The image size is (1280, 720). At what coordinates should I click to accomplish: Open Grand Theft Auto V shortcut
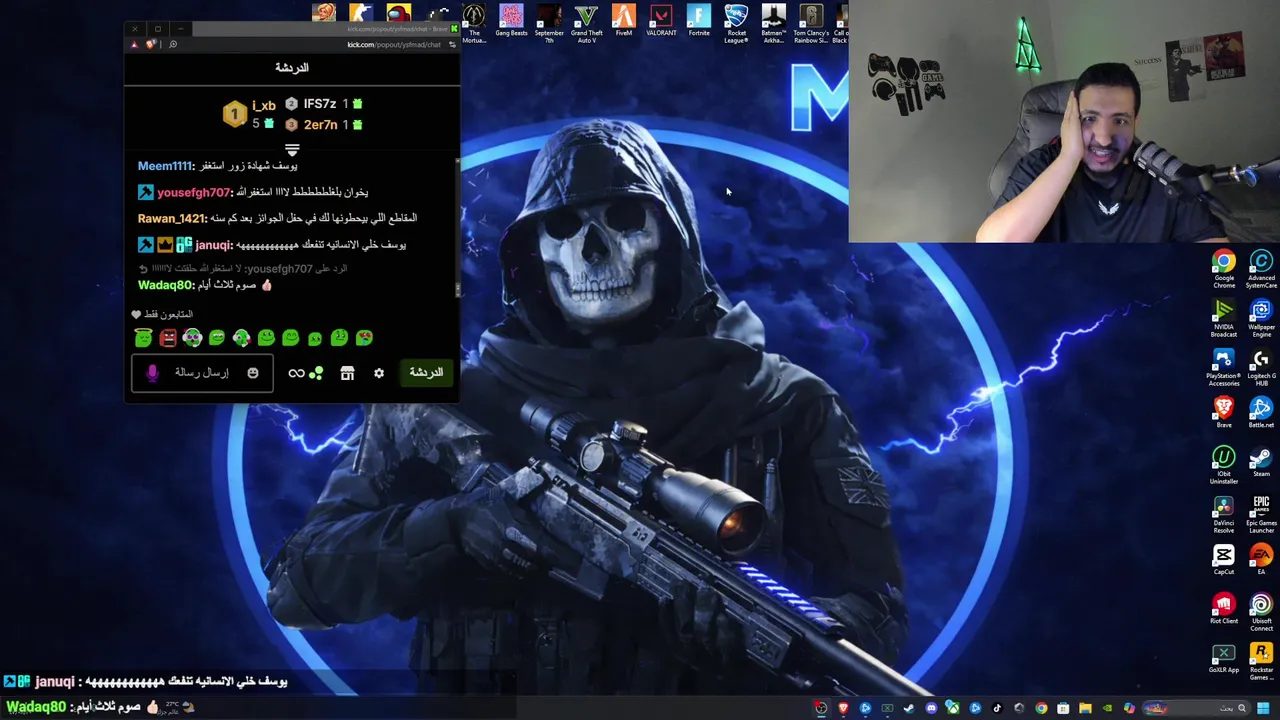point(586,22)
